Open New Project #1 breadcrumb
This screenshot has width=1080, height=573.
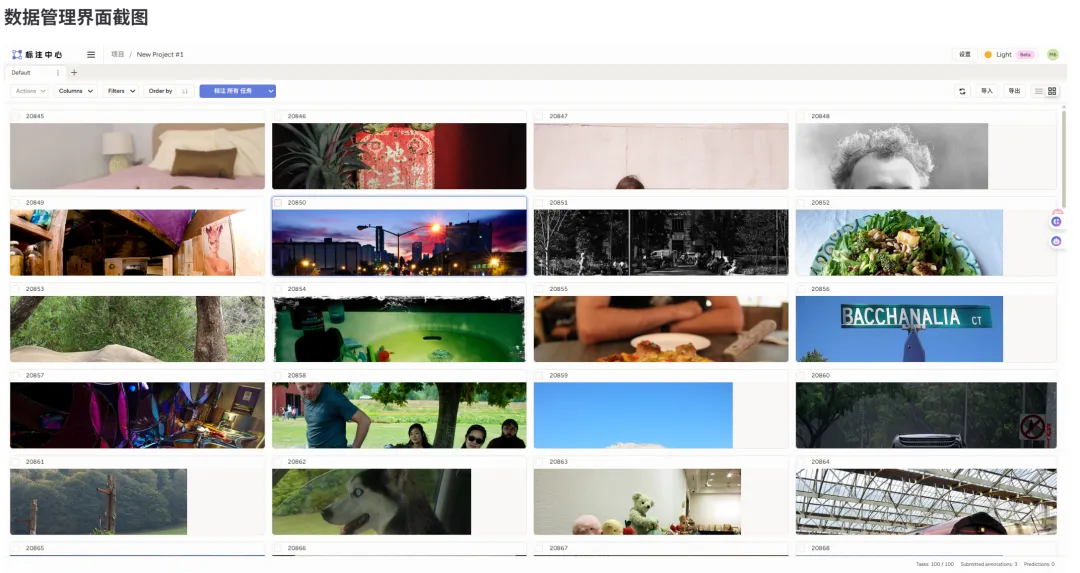[x=160, y=54]
